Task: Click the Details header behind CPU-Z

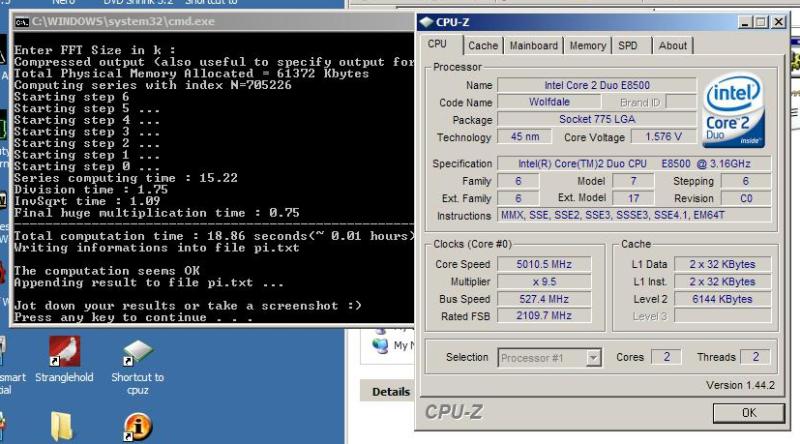Action: pyautogui.click(x=391, y=392)
